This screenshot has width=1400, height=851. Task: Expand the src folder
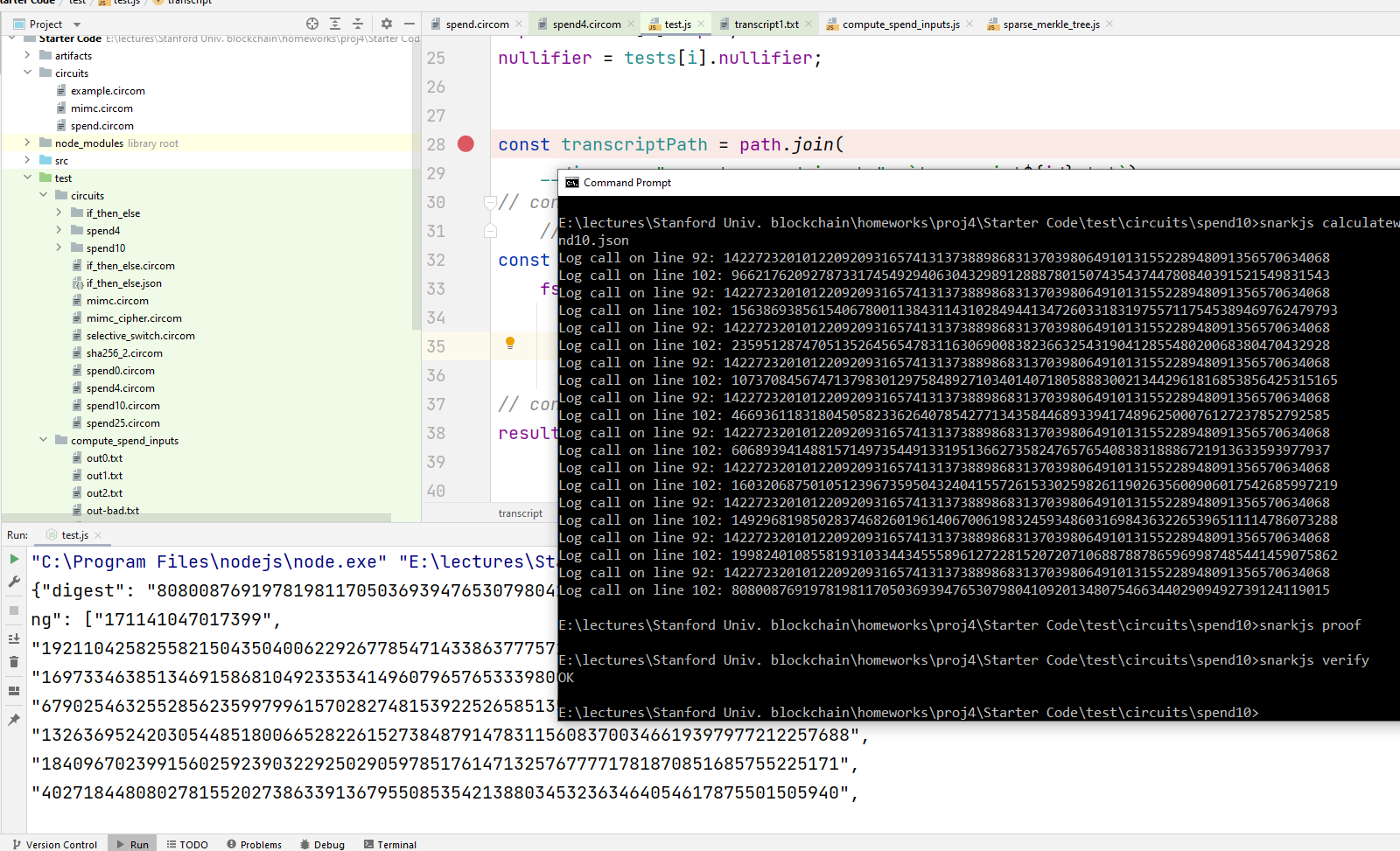(x=27, y=160)
